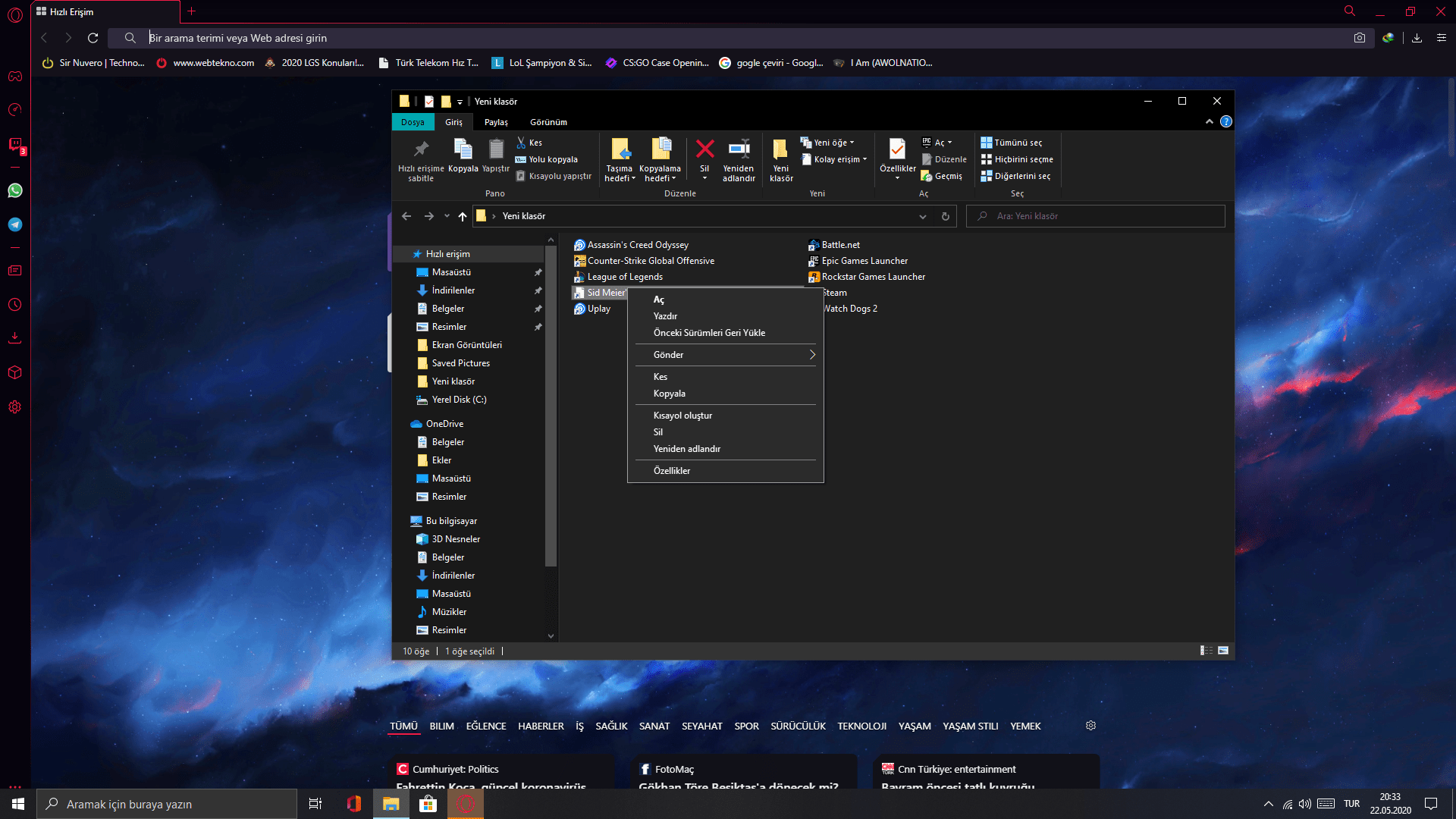
Task: Switch to large icons view in status bar
Action: (1223, 651)
